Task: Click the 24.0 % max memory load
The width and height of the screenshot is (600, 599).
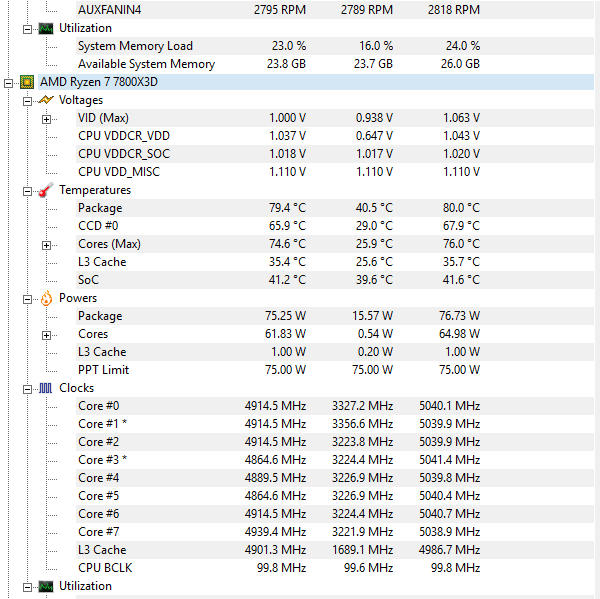Action: coord(463,46)
